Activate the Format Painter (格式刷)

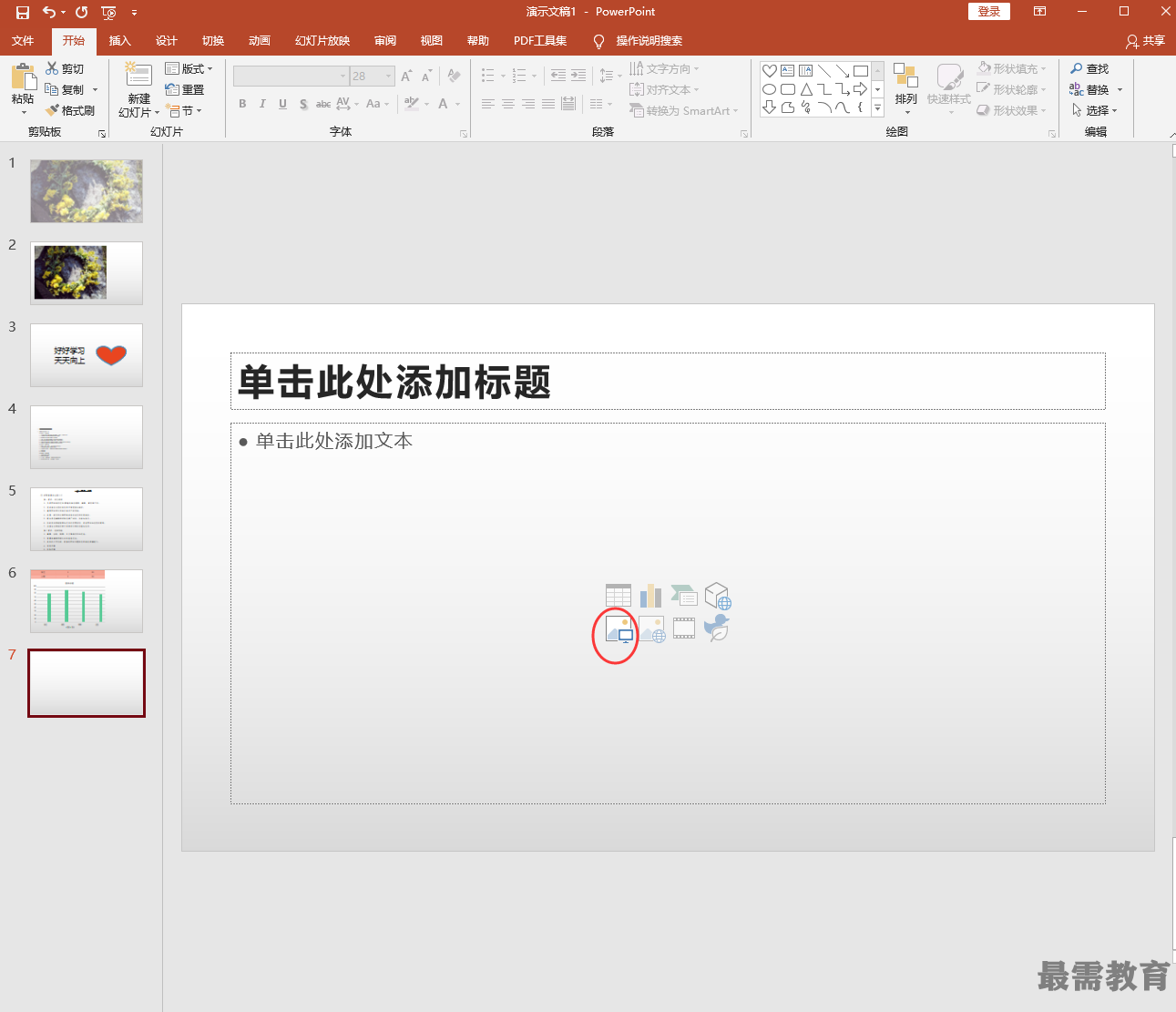pyautogui.click(x=70, y=110)
